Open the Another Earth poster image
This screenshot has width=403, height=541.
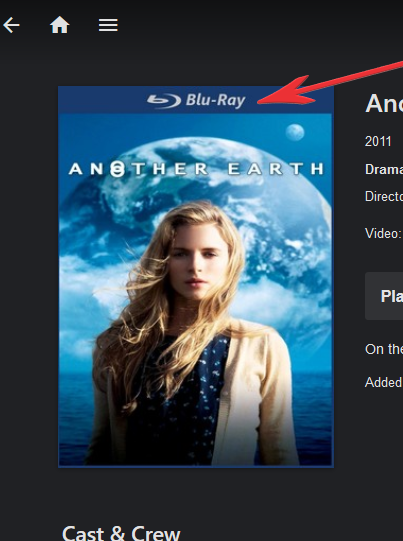[x=196, y=277]
